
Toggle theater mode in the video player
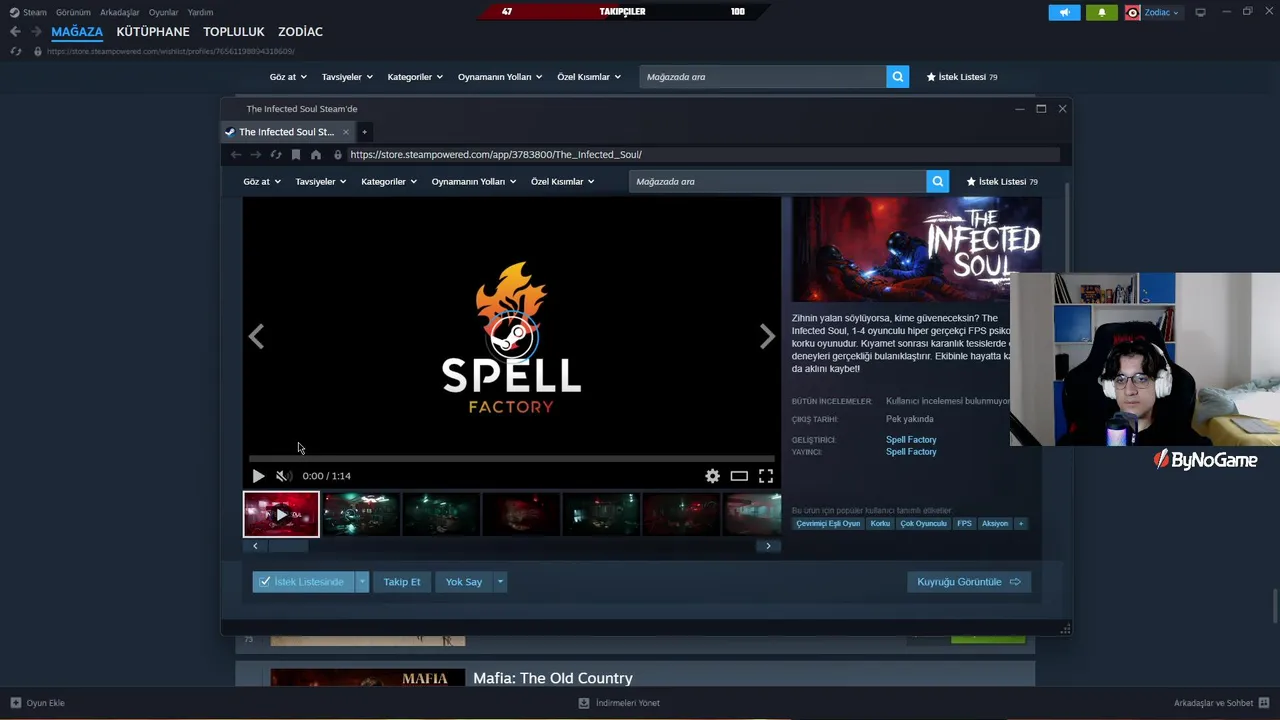click(x=739, y=476)
